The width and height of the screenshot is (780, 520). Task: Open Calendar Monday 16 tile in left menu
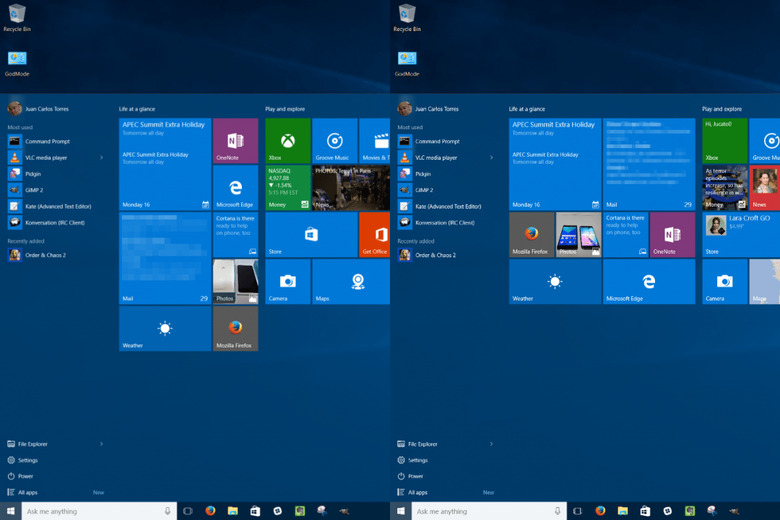point(165,164)
